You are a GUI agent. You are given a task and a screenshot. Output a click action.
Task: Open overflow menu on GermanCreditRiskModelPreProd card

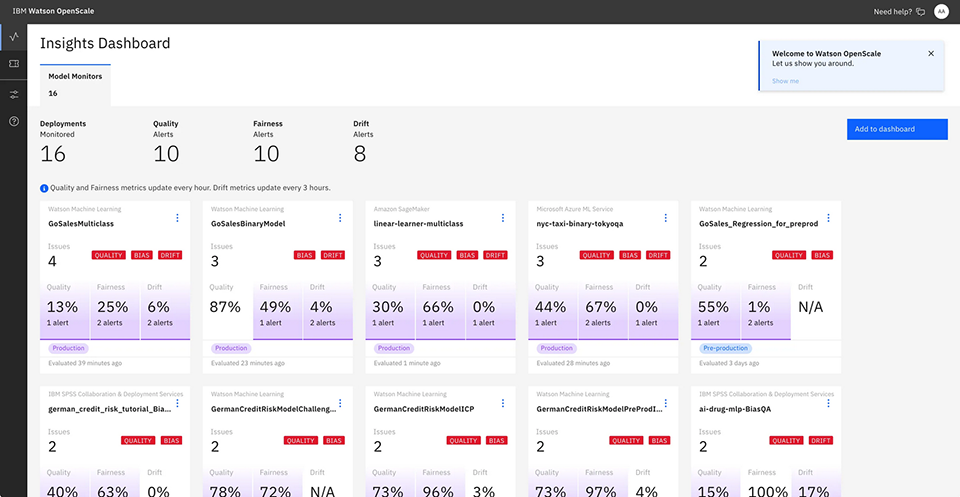[x=666, y=403]
